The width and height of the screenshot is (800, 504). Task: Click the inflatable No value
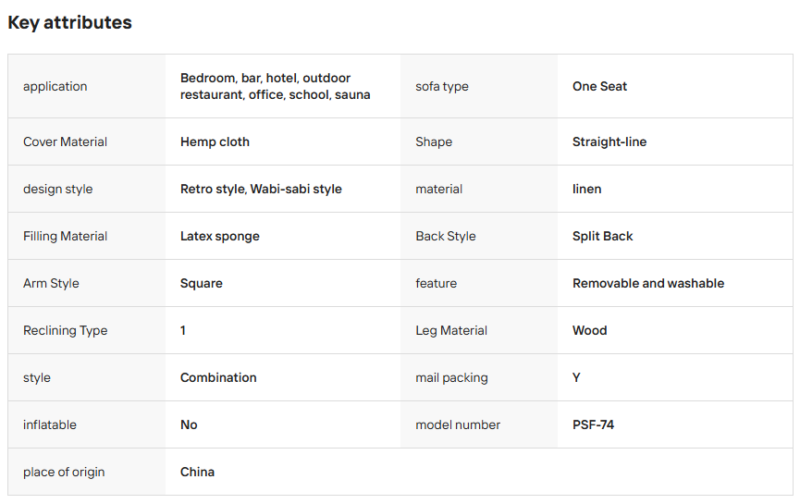(189, 425)
